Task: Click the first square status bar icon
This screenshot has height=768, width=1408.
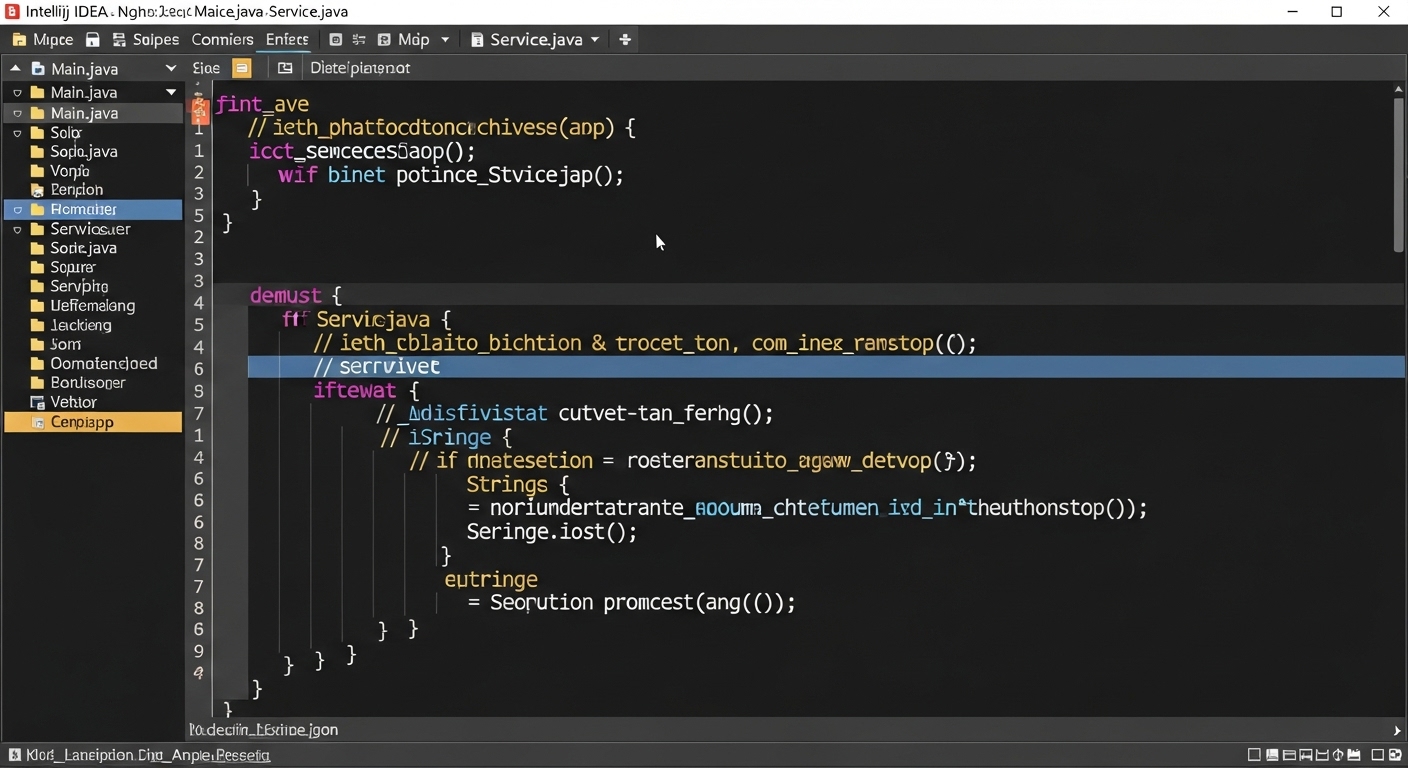Action: click(1254, 755)
